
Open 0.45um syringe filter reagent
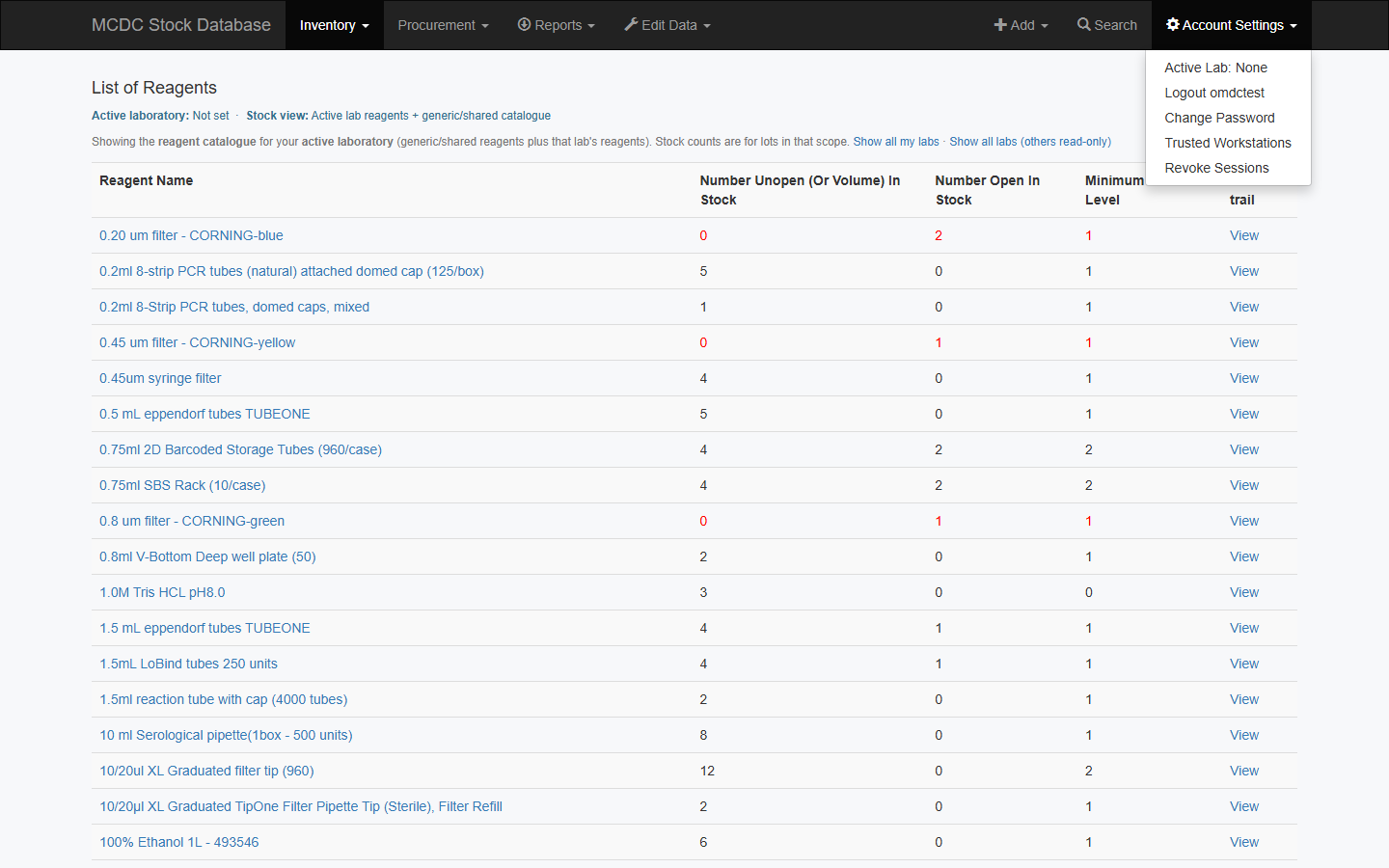160,378
